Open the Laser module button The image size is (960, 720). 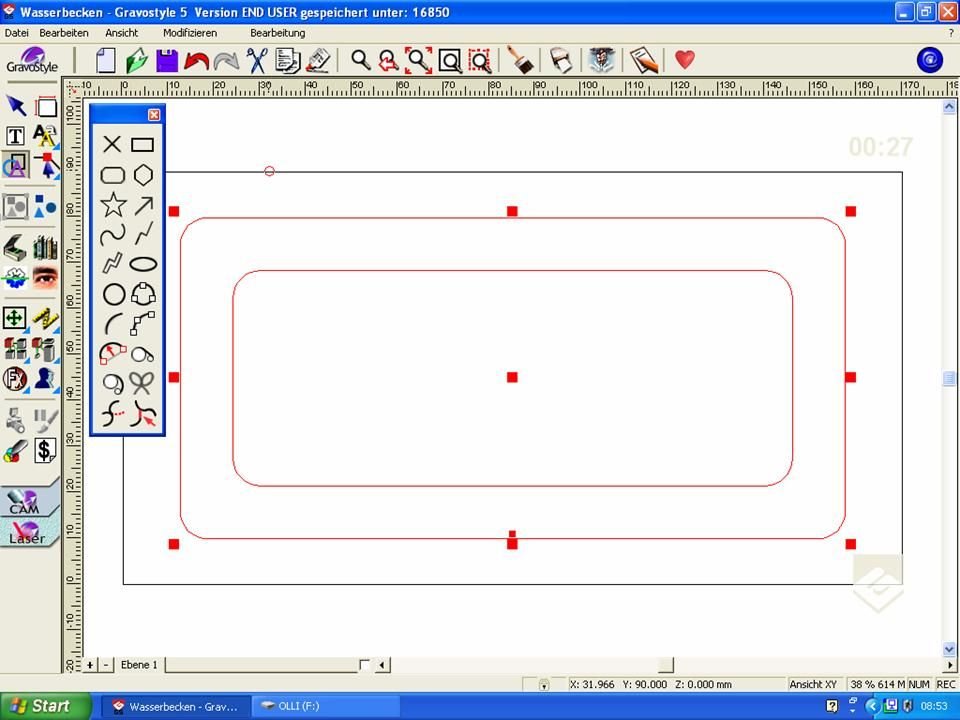(x=27, y=533)
